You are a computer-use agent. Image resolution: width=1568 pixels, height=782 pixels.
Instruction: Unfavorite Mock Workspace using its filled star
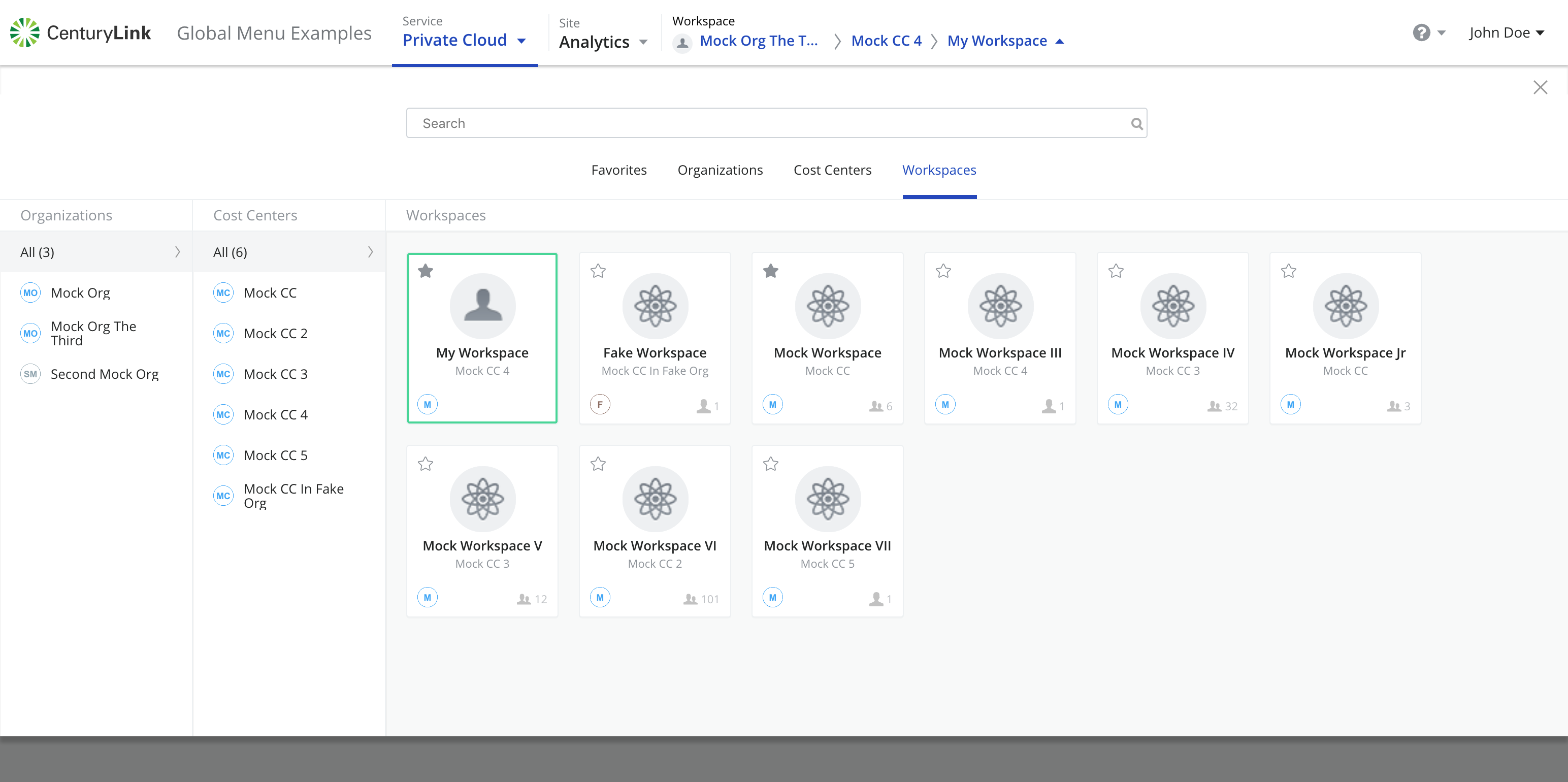(771, 271)
